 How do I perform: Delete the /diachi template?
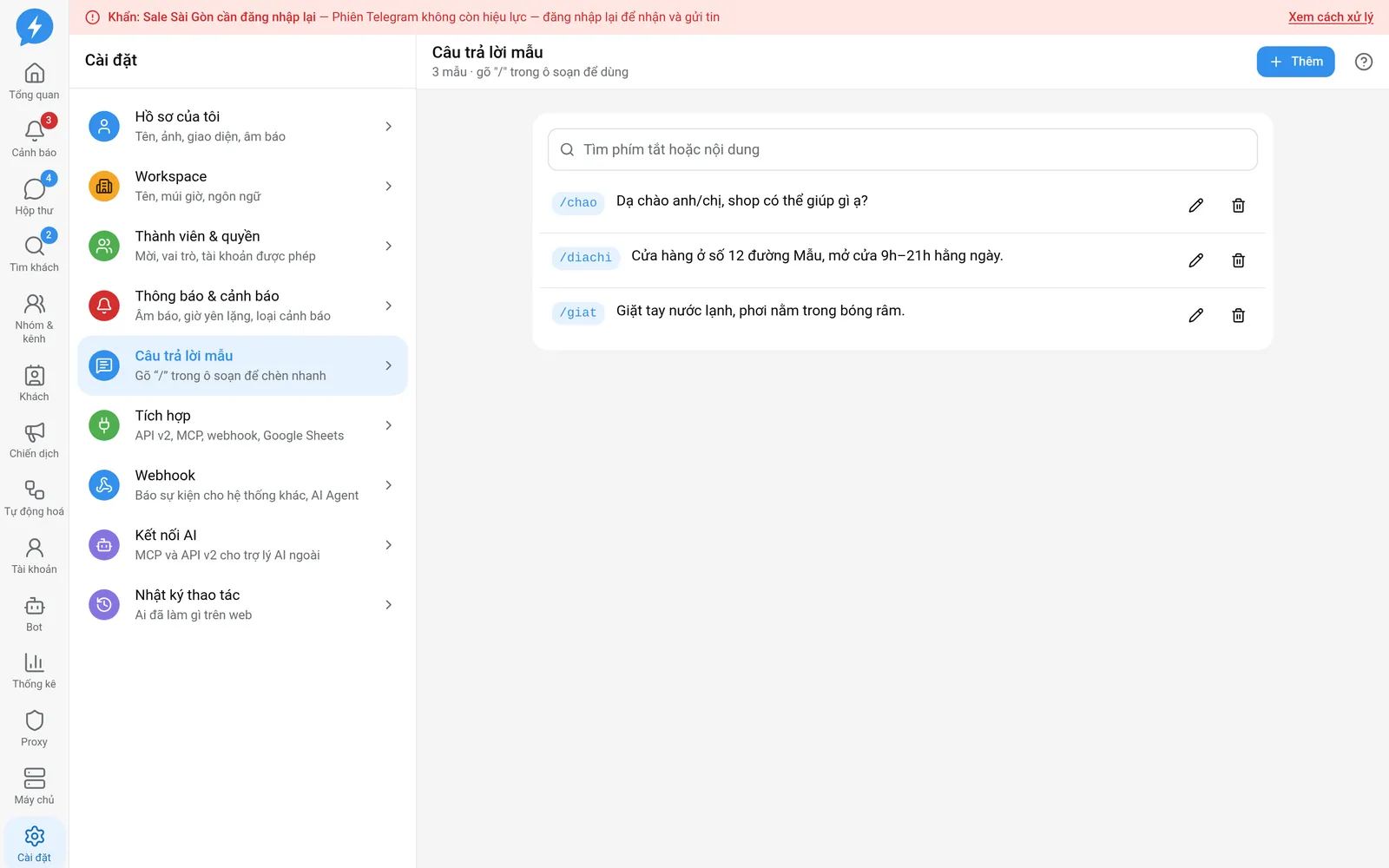1239,260
